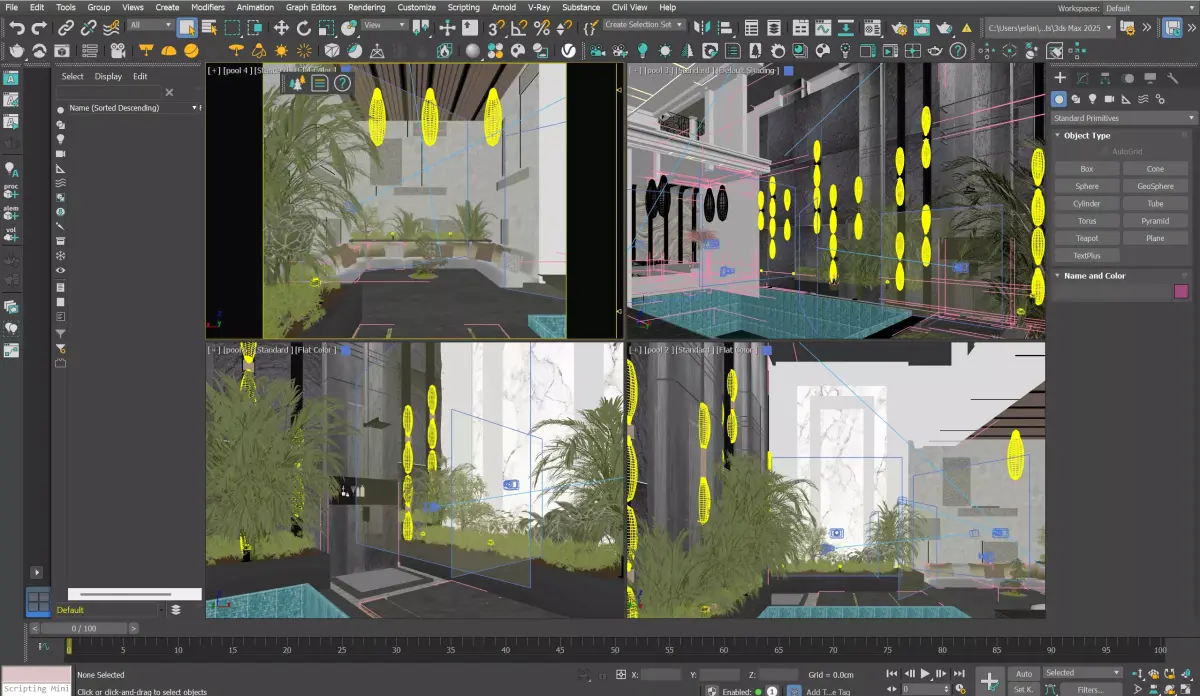Click the Set Key large plus button

989,680
